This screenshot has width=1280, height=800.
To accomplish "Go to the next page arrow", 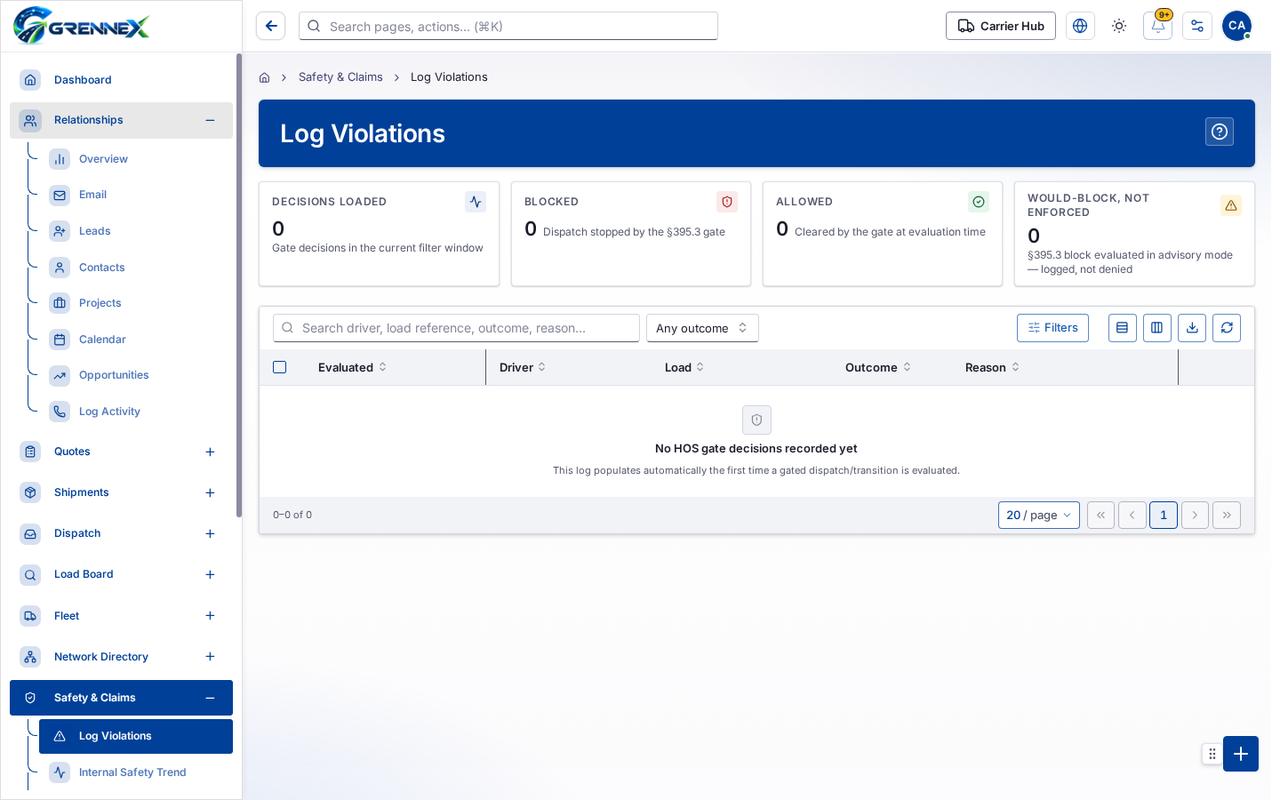I will point(1195,515).
